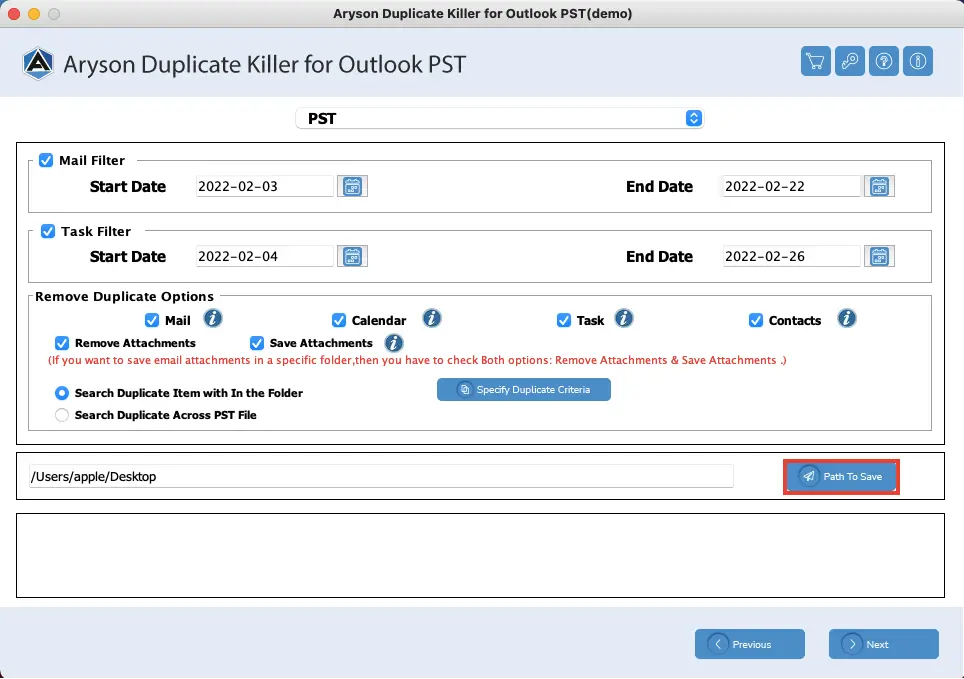Click the Task Filter End Date field 2022-02-26
Viewport: 964px width, 679px height.
[791, 256]
